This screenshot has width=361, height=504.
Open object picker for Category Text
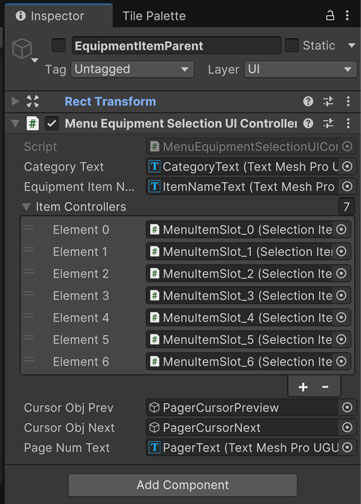coord(347,166)
